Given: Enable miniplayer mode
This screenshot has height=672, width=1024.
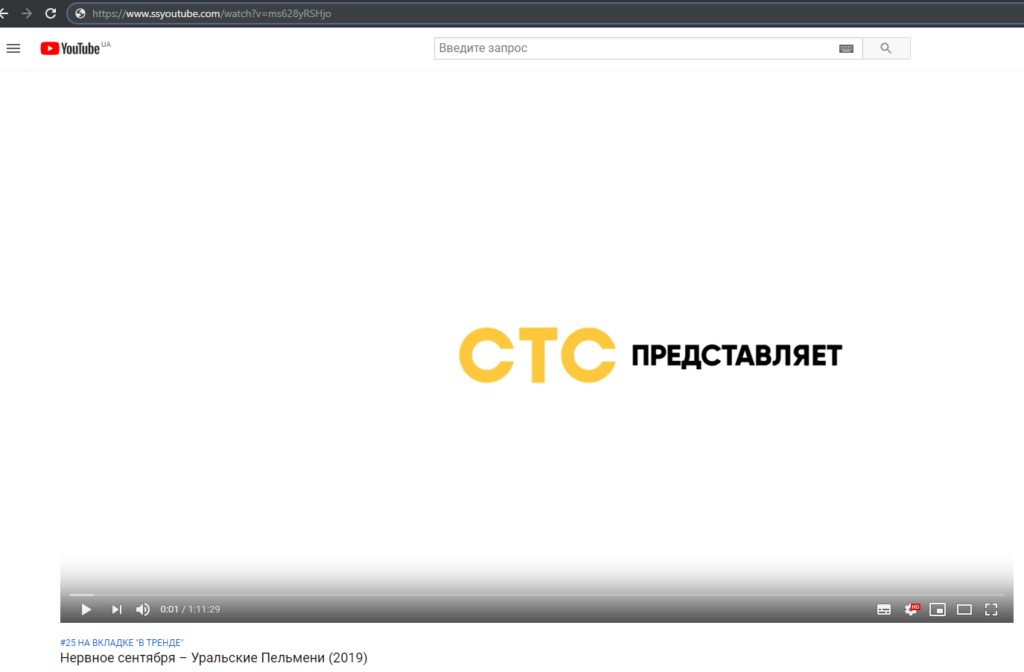Looking at the screenshot, I should [x=937, y=609].
